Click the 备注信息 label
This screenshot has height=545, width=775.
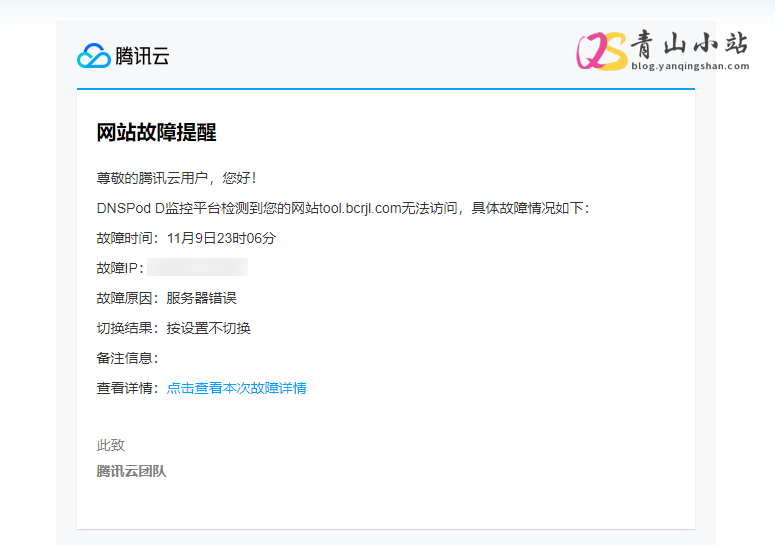click(127, 358)
